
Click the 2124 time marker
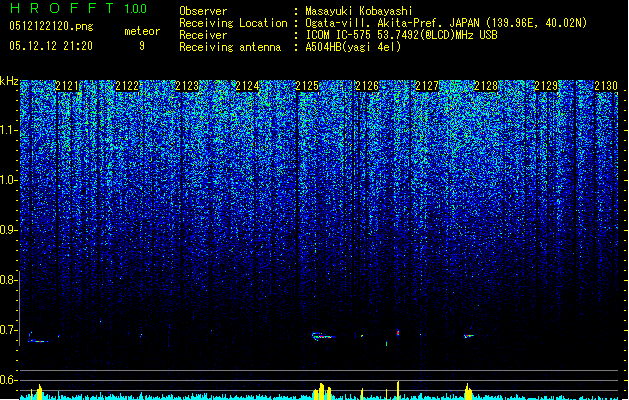pyautogui.click(x=247, y=86)
